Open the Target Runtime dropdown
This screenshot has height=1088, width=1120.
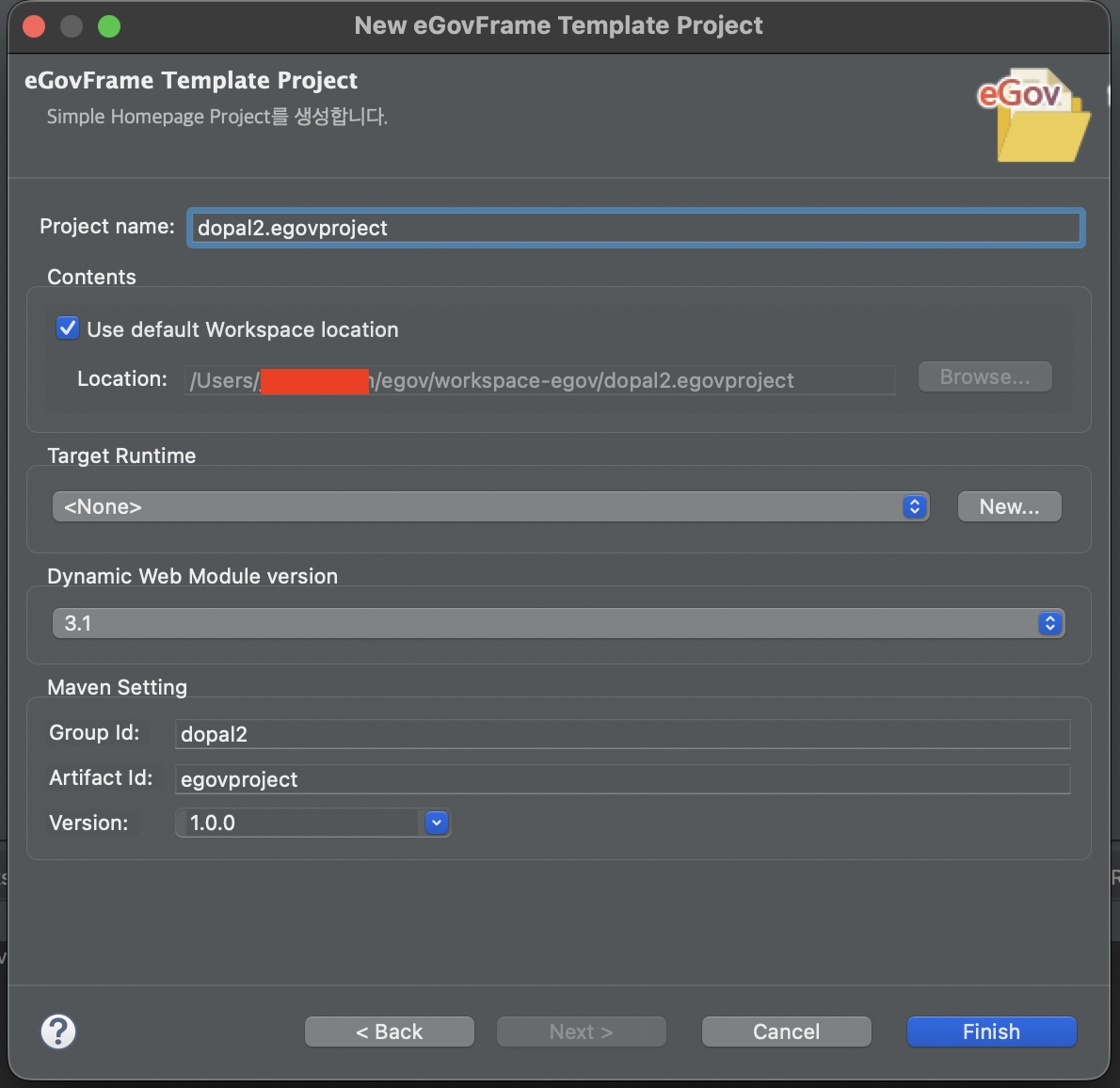490,506
